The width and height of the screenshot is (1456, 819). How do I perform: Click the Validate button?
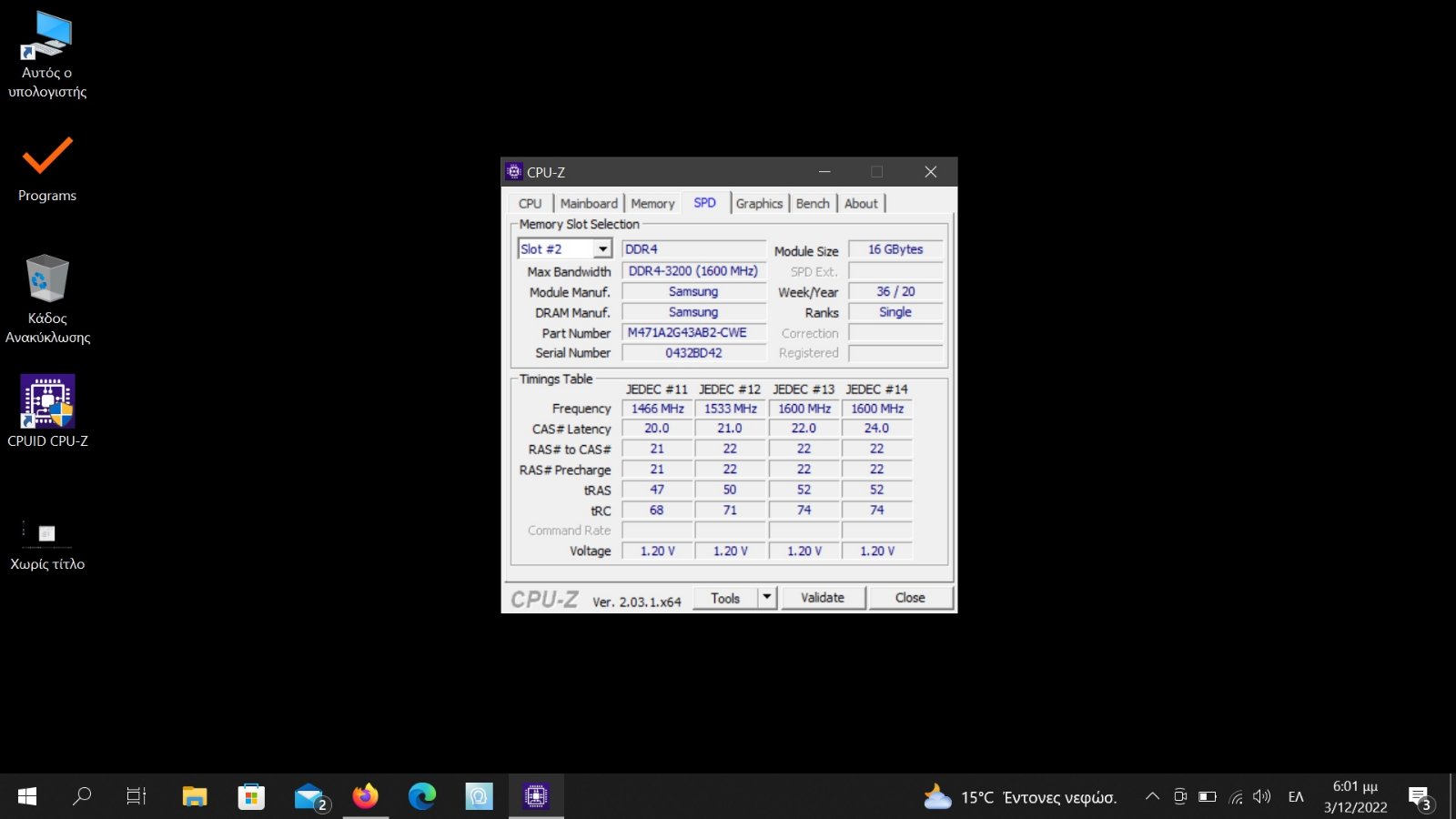click(823, 597)
